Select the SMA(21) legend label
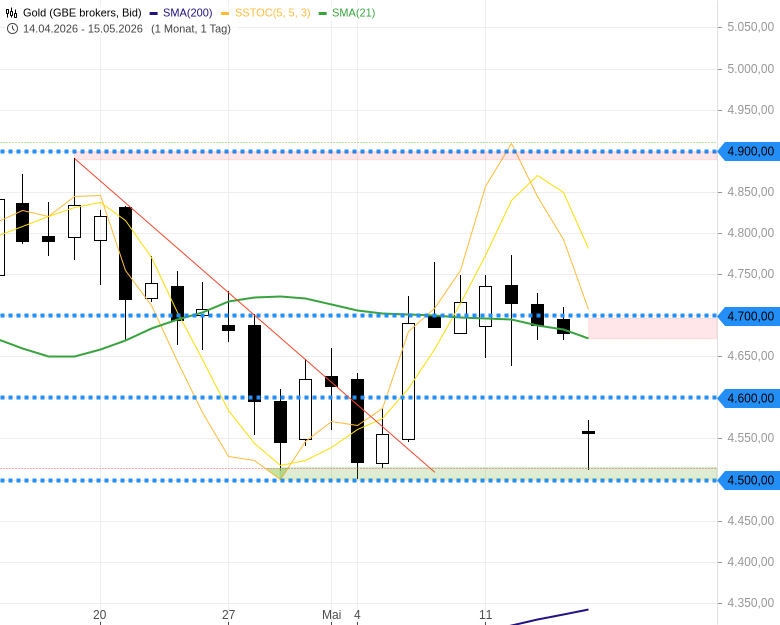This screenshot has height=625, width=780. [354, 13]
